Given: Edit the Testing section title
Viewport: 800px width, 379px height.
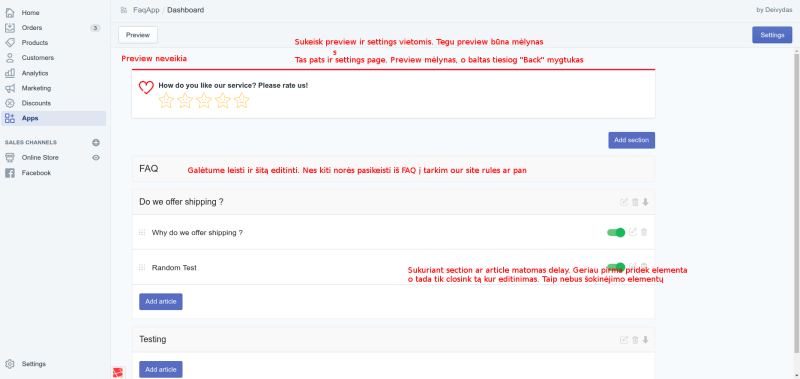Looking at the screenshot, I should [624, 340].
